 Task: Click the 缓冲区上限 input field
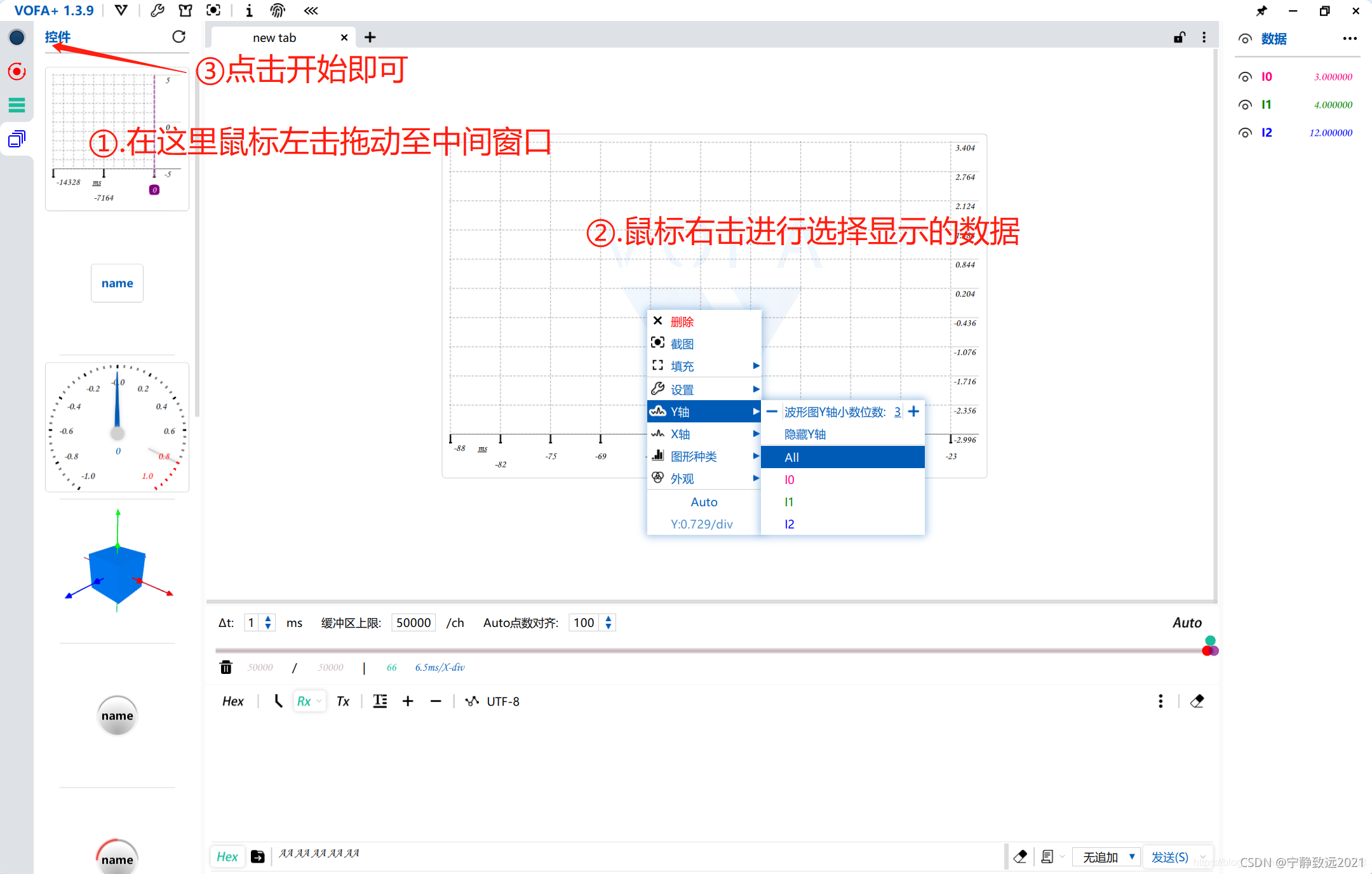414,622
